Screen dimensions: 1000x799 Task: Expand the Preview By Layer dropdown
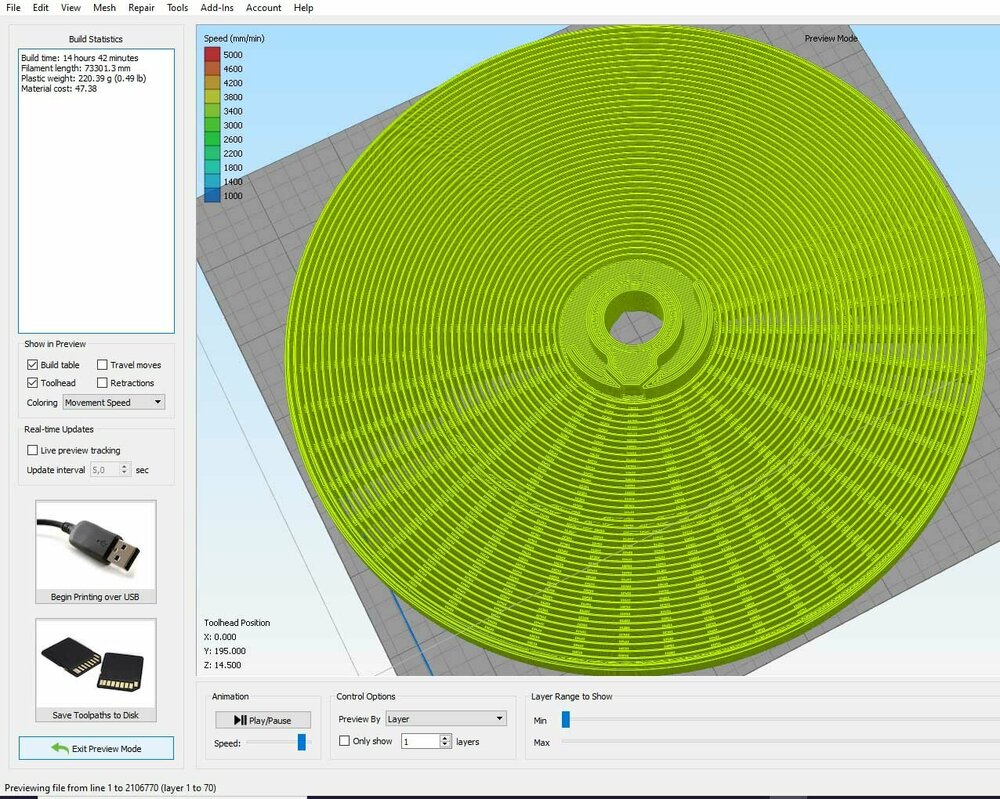pos(445,719)
